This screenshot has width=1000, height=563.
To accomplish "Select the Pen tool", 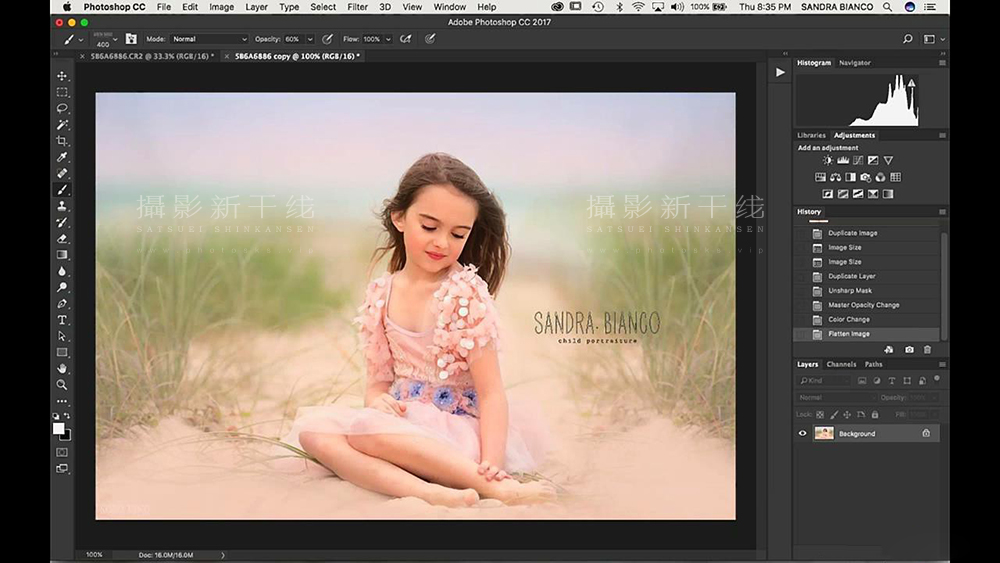I will click(62, 303).
